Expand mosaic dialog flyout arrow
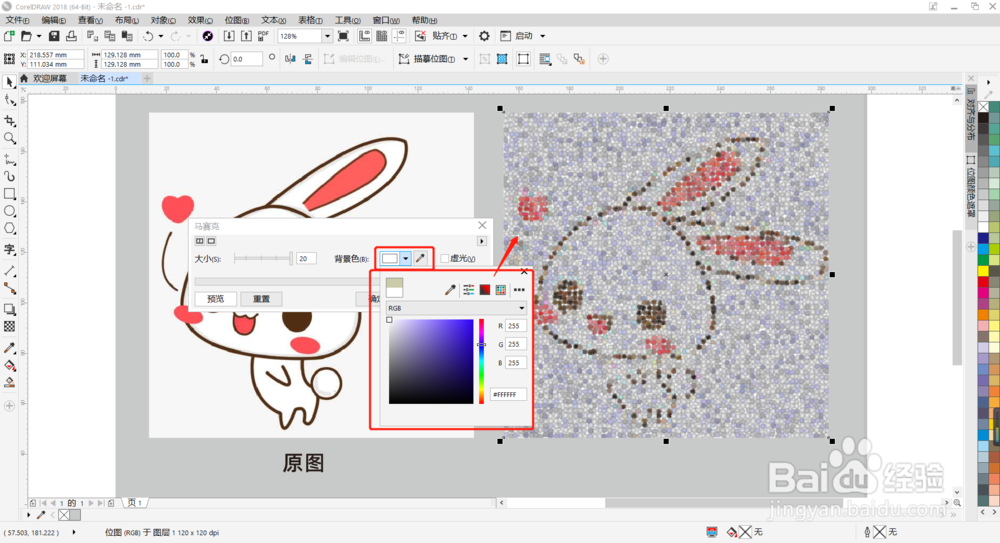The height and width of the screenshot is (543, 1000). pos(482,241)
